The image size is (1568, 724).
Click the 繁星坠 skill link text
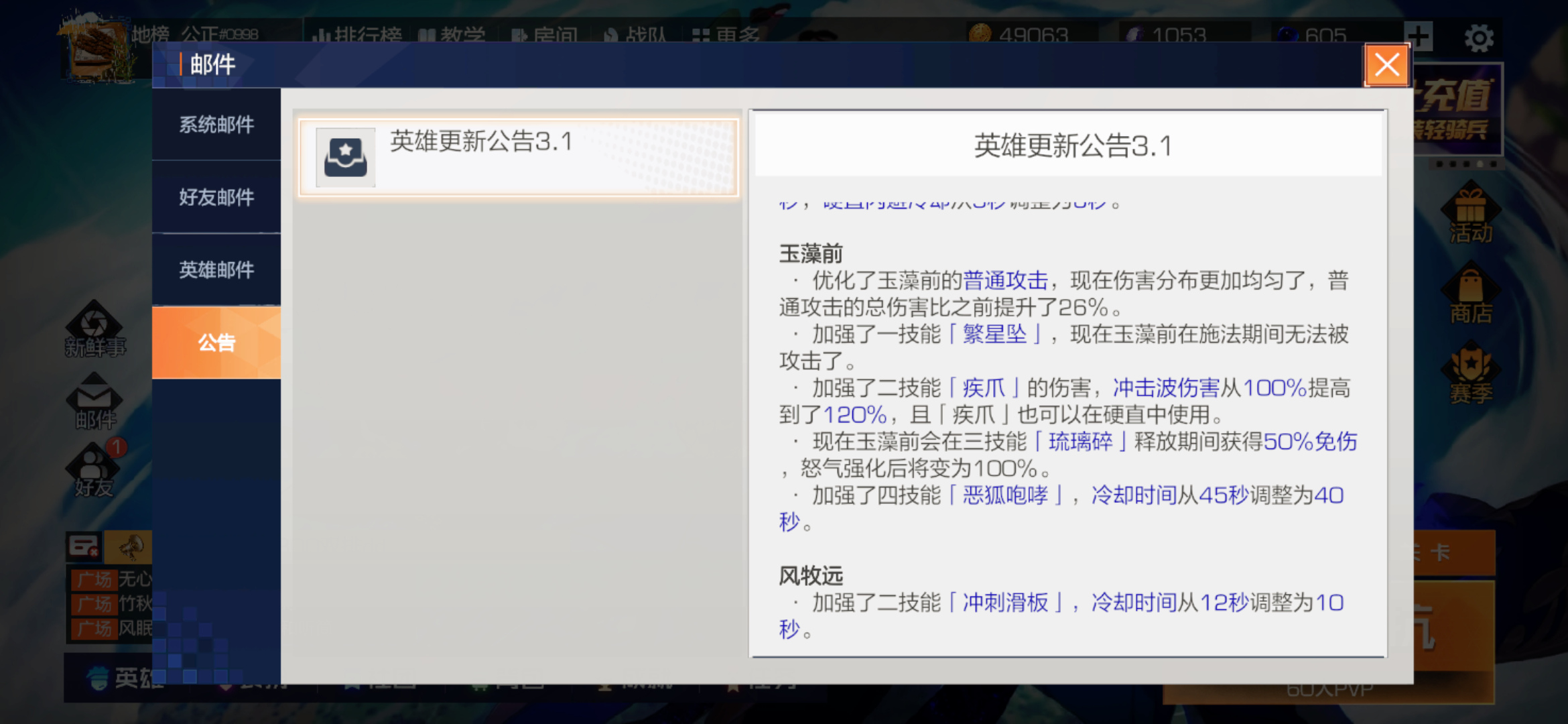994,334
